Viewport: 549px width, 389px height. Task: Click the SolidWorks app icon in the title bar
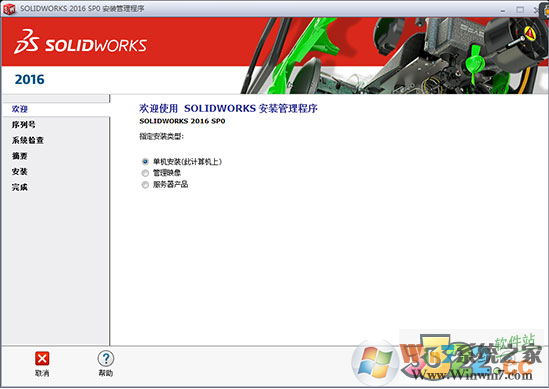click(x=9, y=9)
